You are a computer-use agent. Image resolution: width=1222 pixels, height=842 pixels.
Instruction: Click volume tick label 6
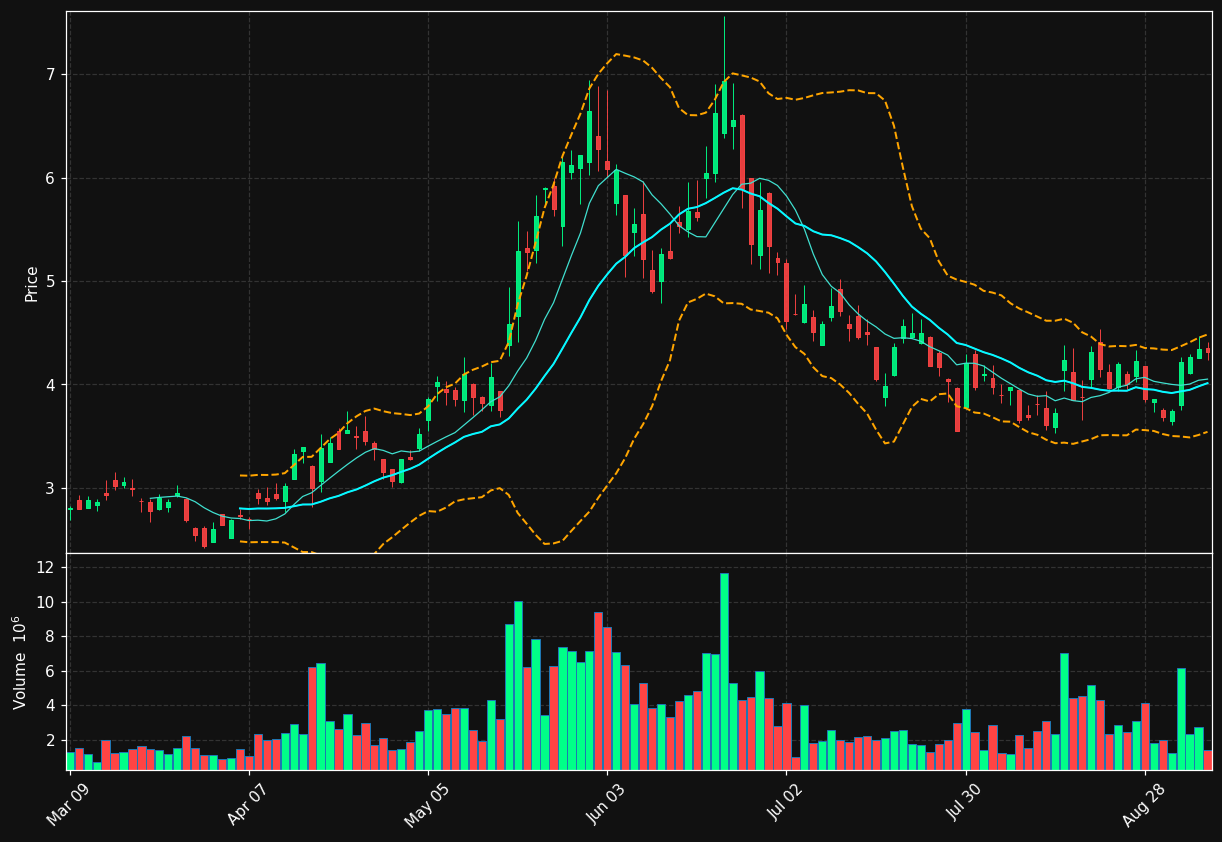click(x=51, y=672)
